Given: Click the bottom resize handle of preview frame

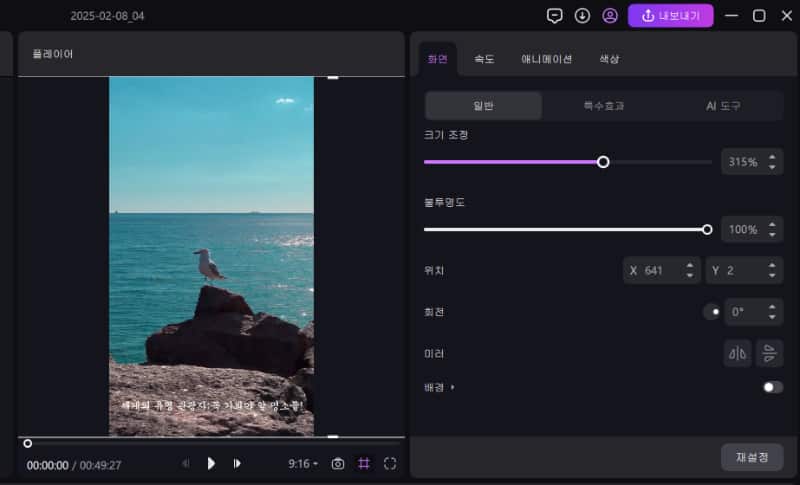Looking at the screenshot, I should (x=333, y=437).
